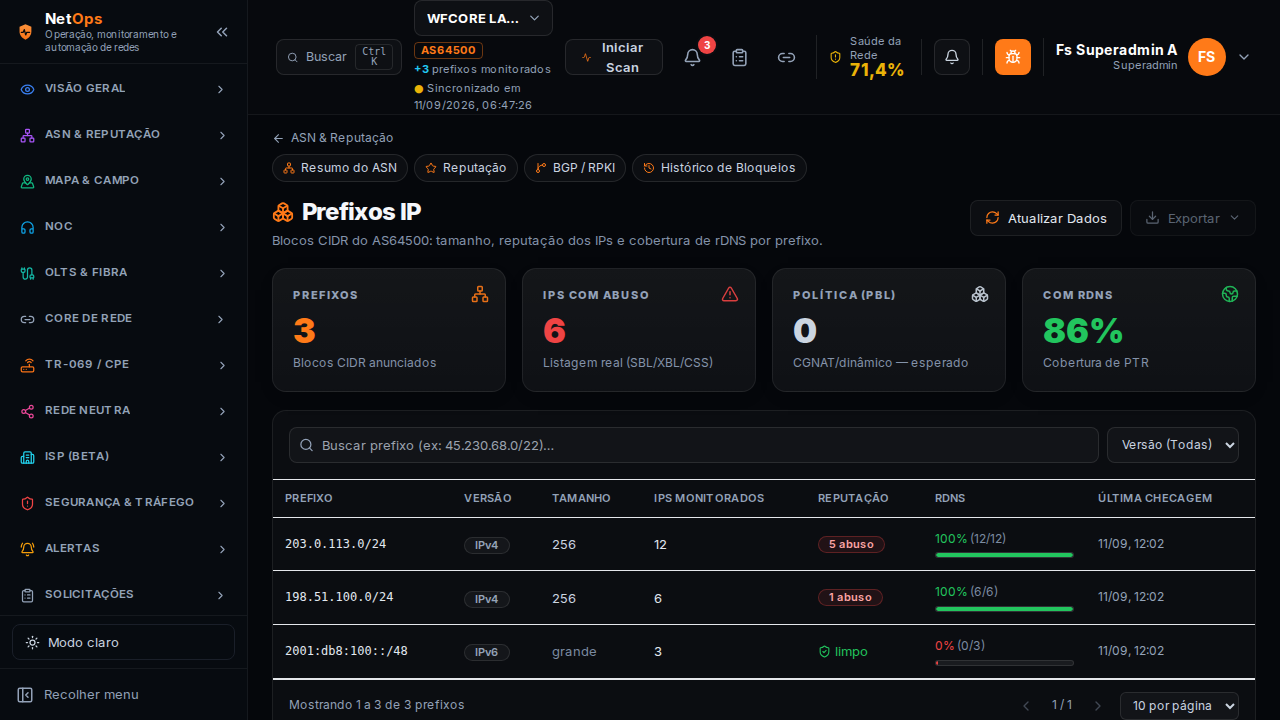Click the Saúde da Rede 71,4% indicator

click(x=867, y=57)
